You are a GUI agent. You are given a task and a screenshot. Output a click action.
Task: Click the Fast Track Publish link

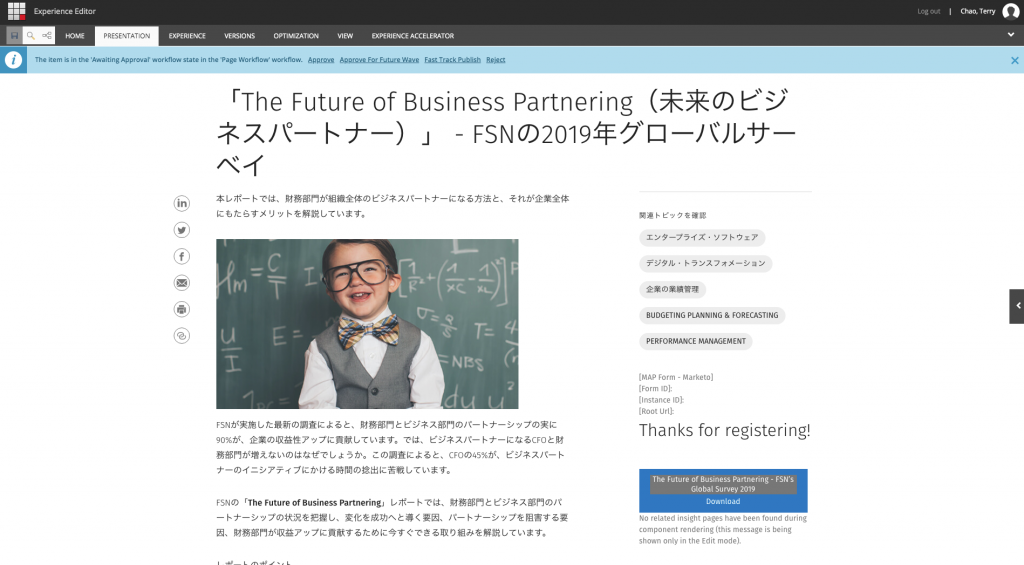[x=452, y=60]
